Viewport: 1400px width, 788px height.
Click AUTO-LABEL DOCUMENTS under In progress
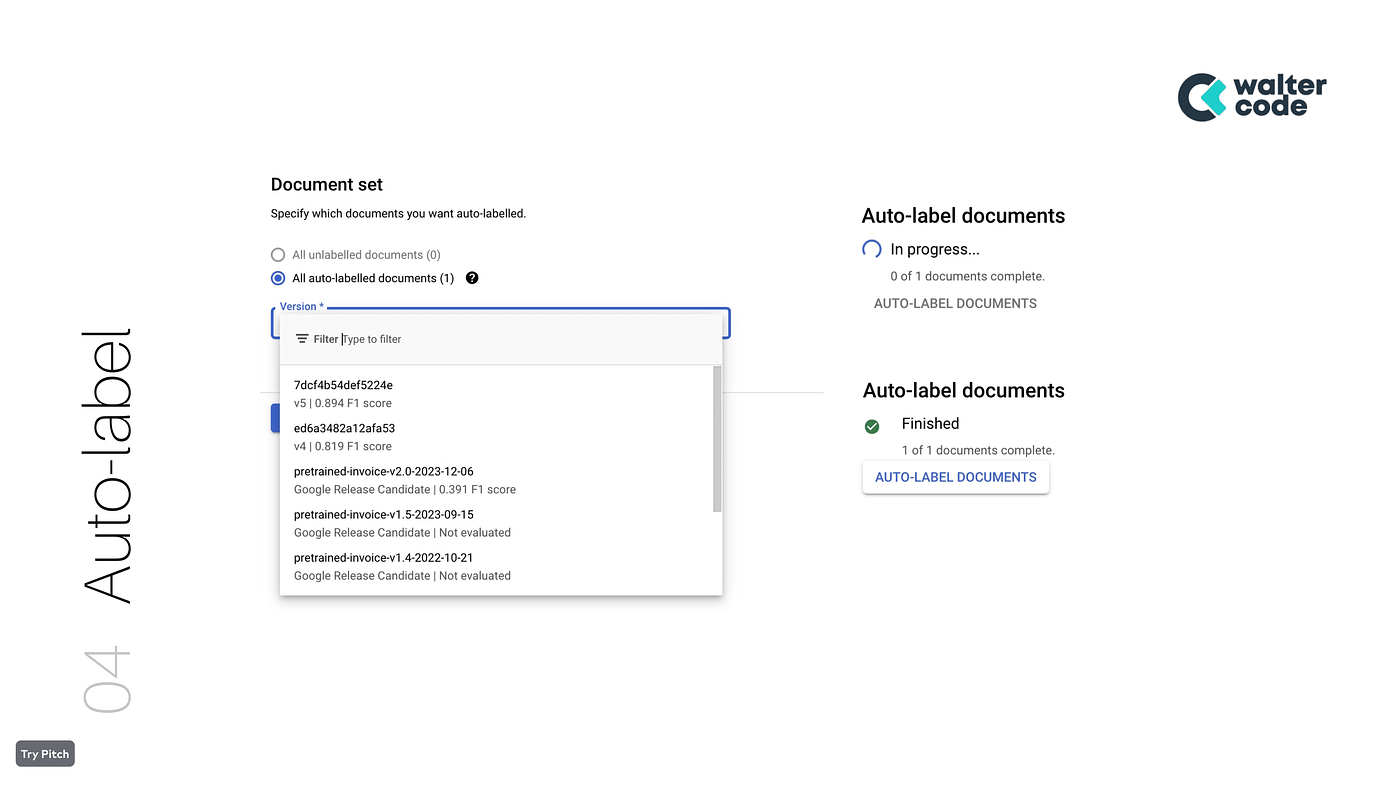(954, 303)
